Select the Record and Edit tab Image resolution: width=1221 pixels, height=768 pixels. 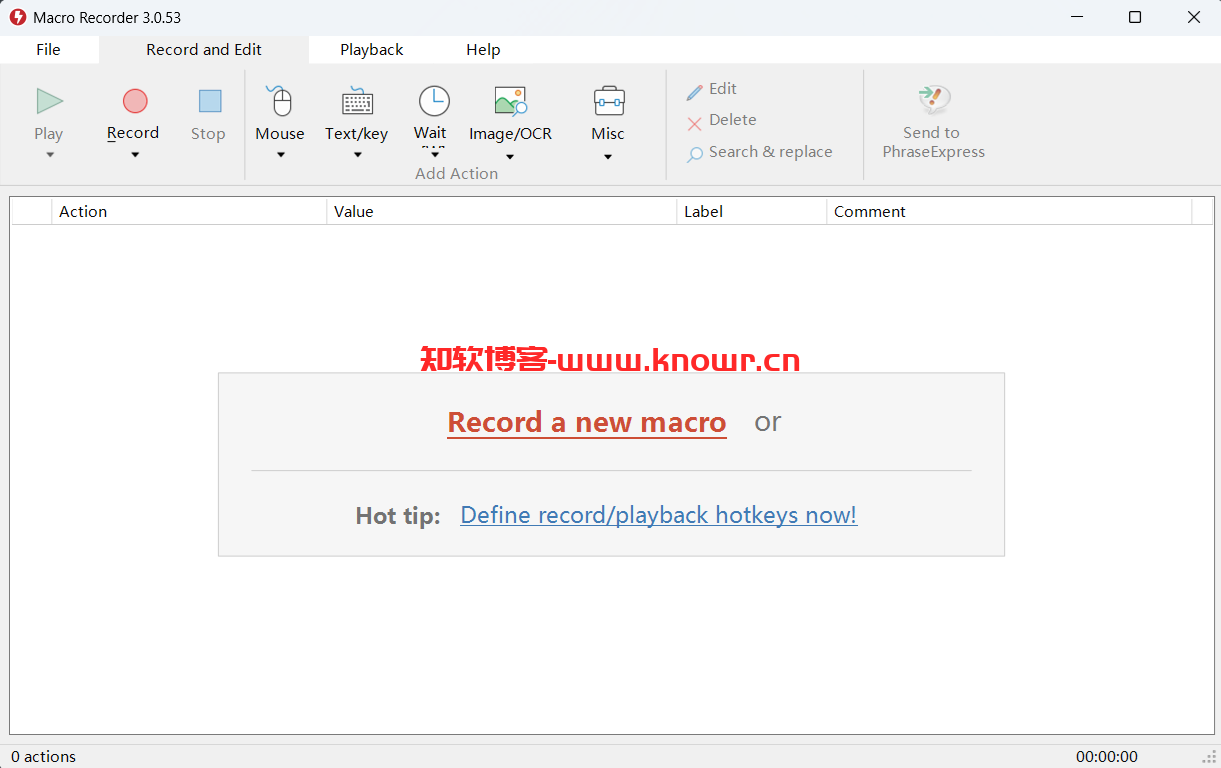click(x=204, y=50)
